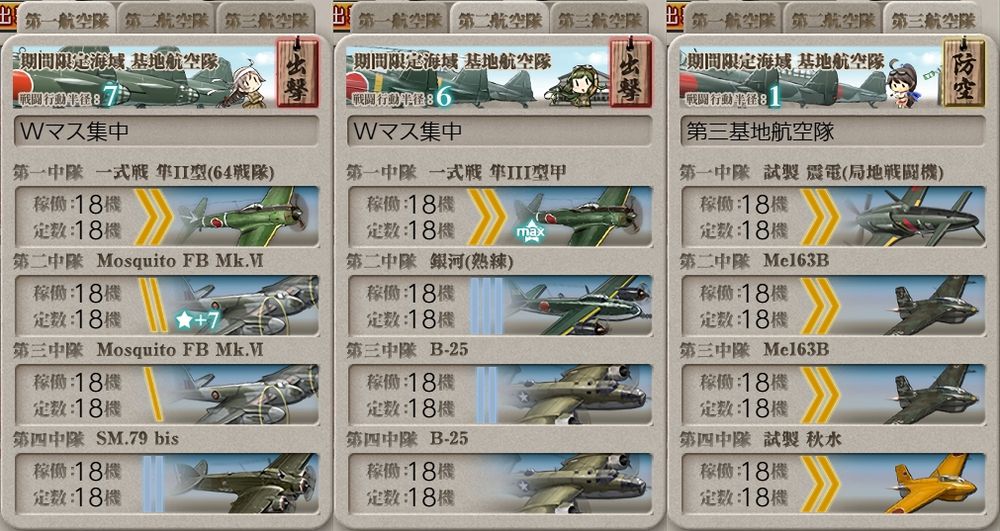
Task: Select the prototype Shinden fighter slot
Action: pos(834,216)
